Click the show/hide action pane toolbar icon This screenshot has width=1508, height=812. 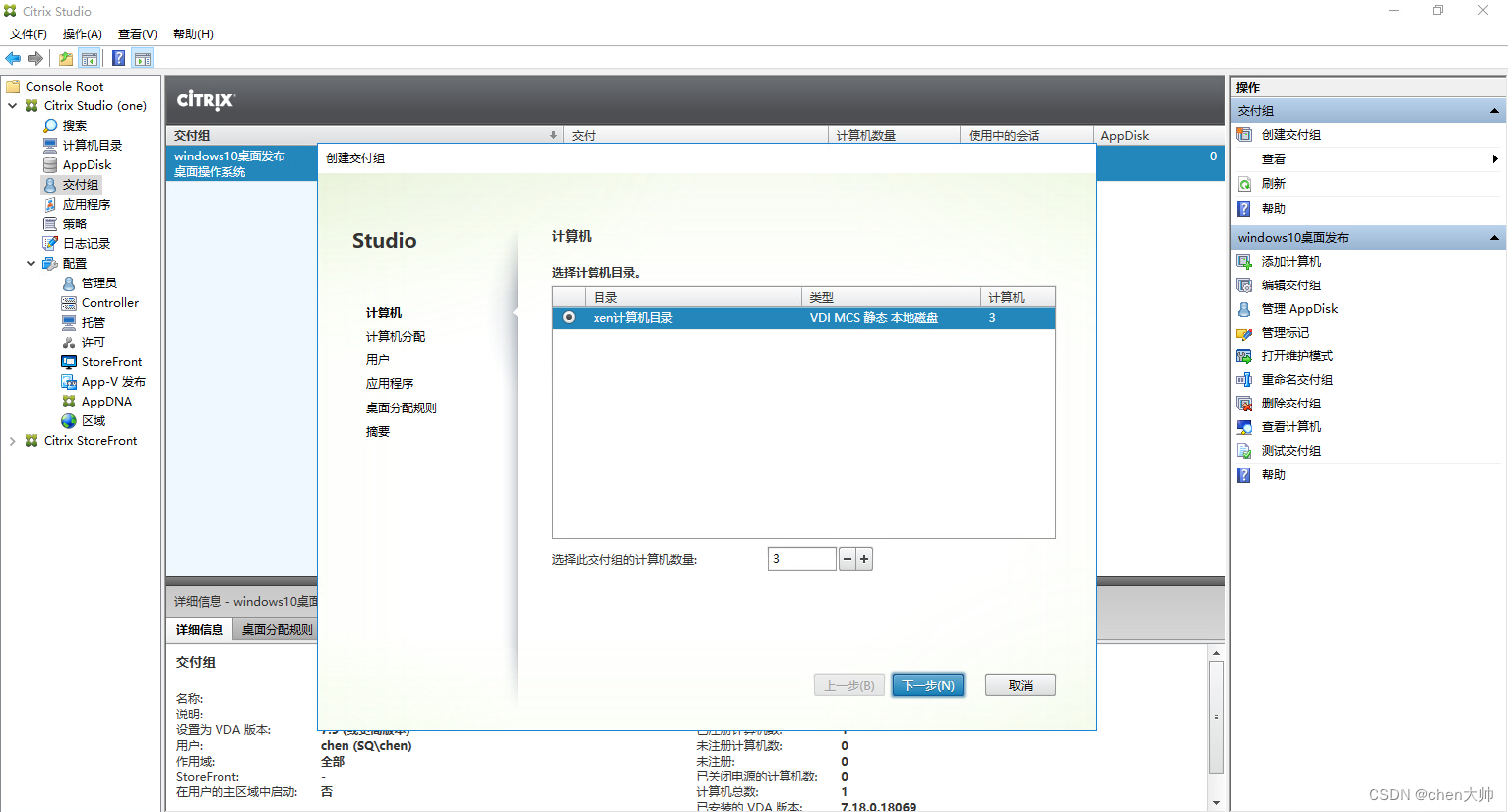pos(143,58)
